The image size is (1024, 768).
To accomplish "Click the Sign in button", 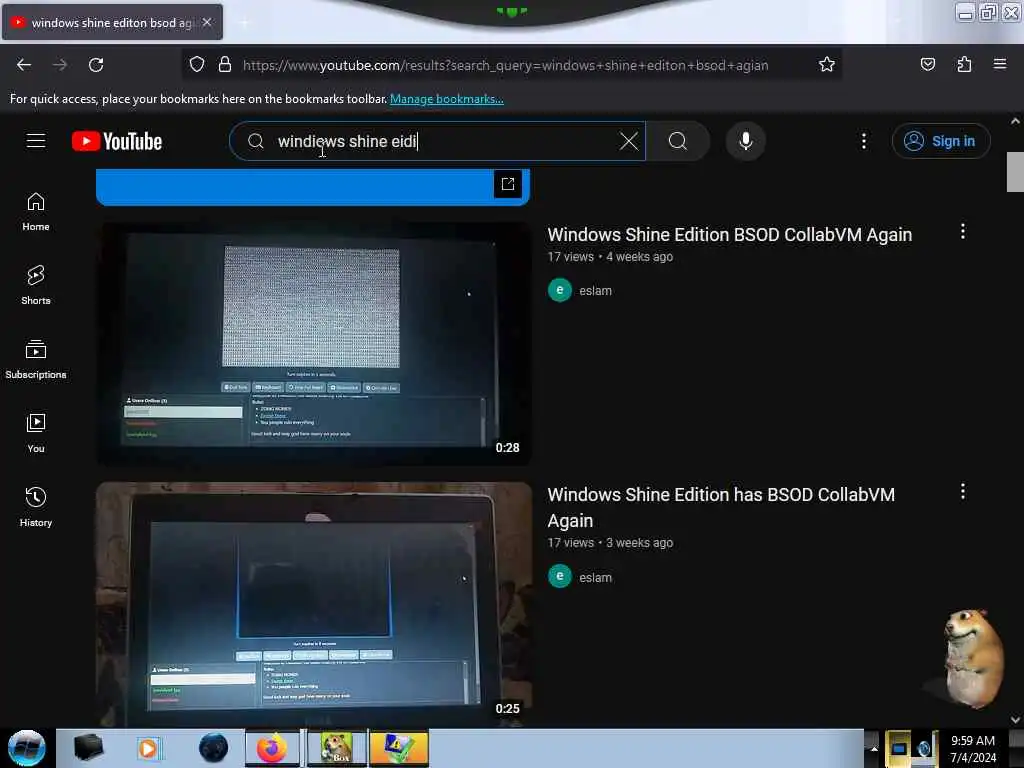I will click(x=941, y=141).
